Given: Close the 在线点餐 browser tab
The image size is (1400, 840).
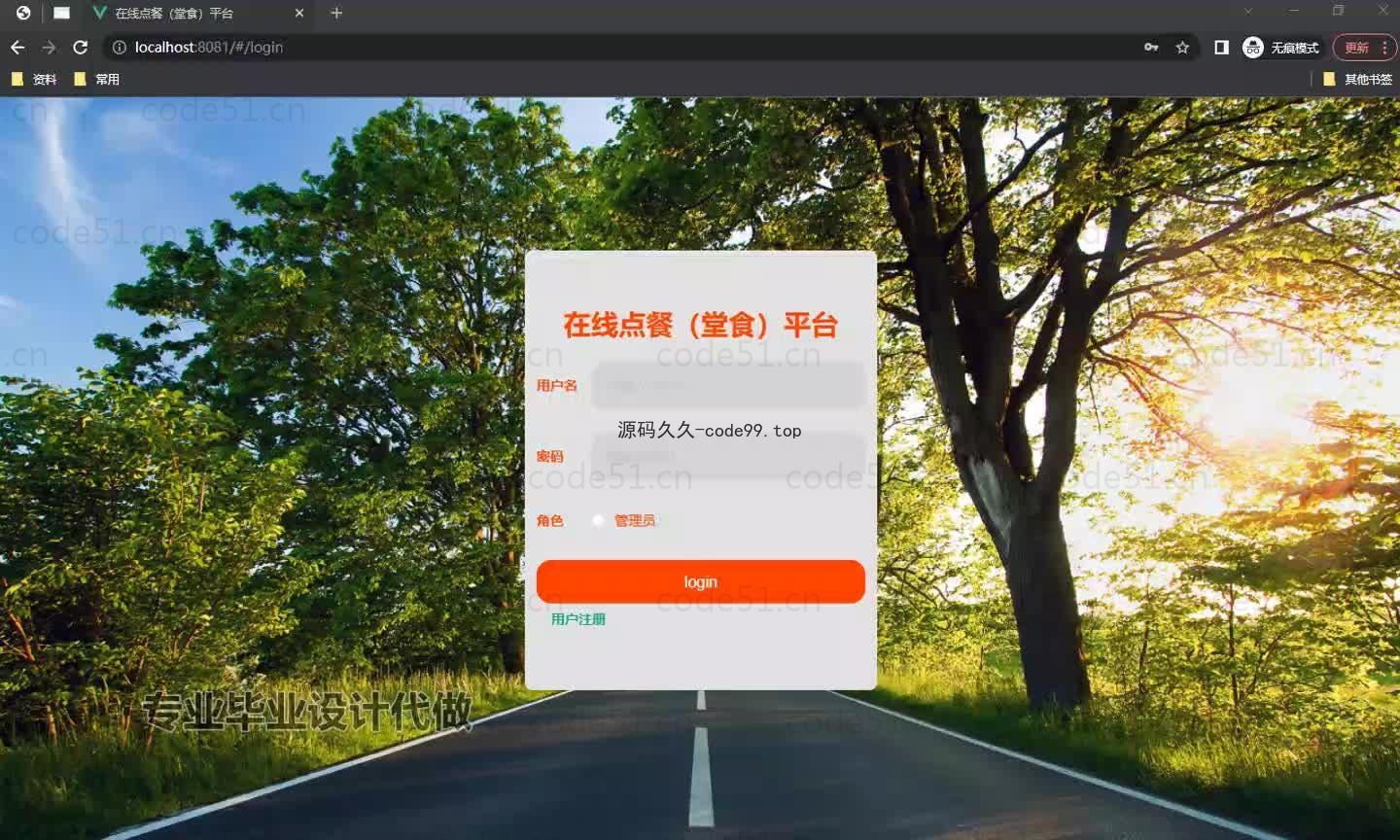Looking at the screenshot, I should [x=299, y=13].
